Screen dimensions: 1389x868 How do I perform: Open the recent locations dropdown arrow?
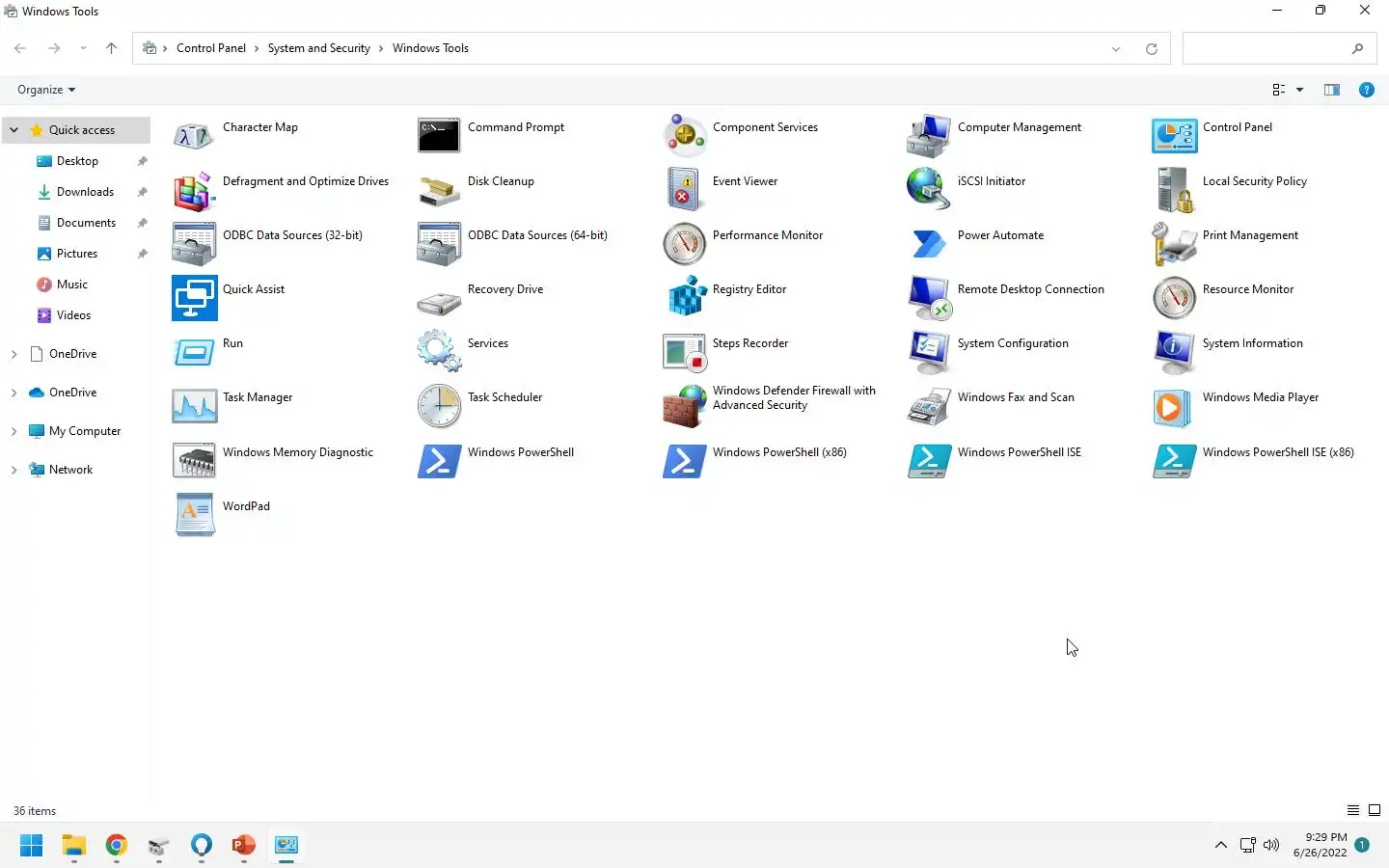click(x=83, y=48)
